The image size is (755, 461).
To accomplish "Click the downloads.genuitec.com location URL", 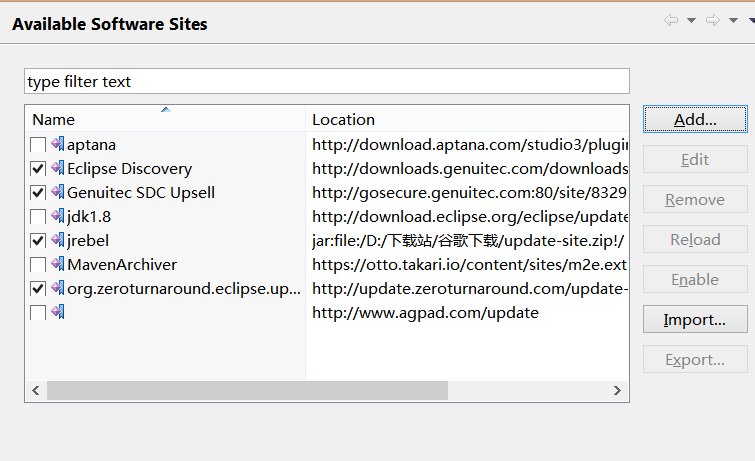I will 470,169.
